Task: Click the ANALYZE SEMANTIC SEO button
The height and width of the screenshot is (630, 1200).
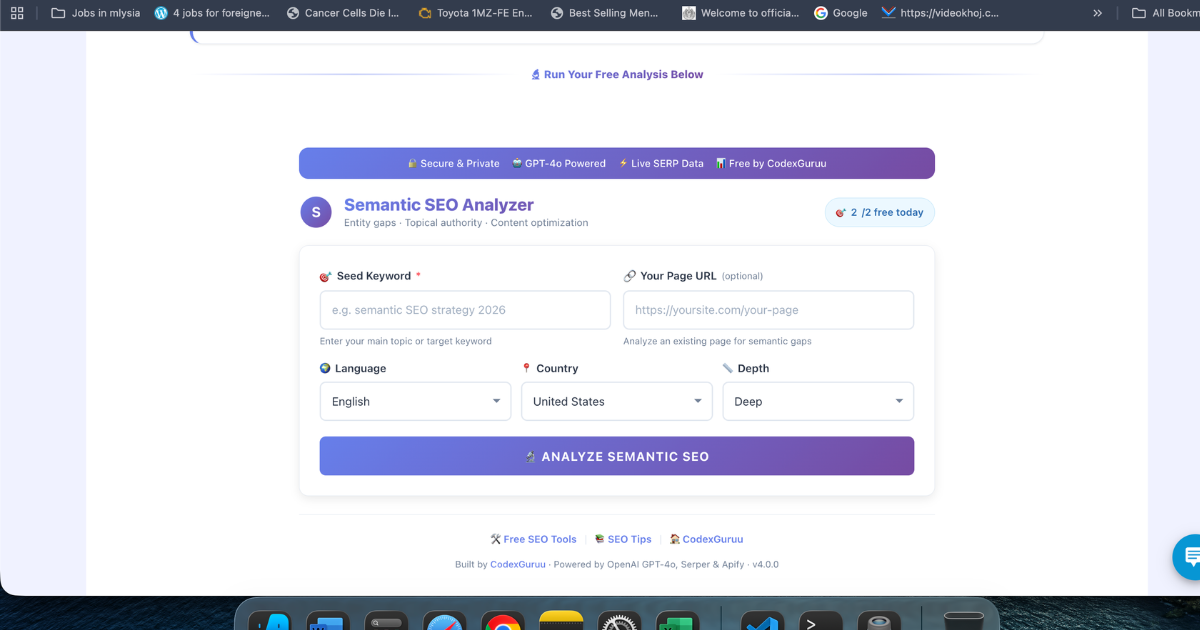Action: click(617, 456)
